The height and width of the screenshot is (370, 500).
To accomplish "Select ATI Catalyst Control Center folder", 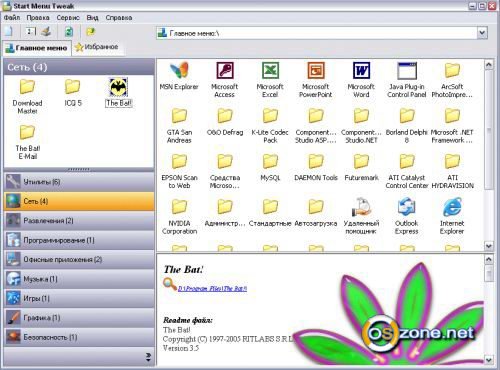I will point(407,161).
